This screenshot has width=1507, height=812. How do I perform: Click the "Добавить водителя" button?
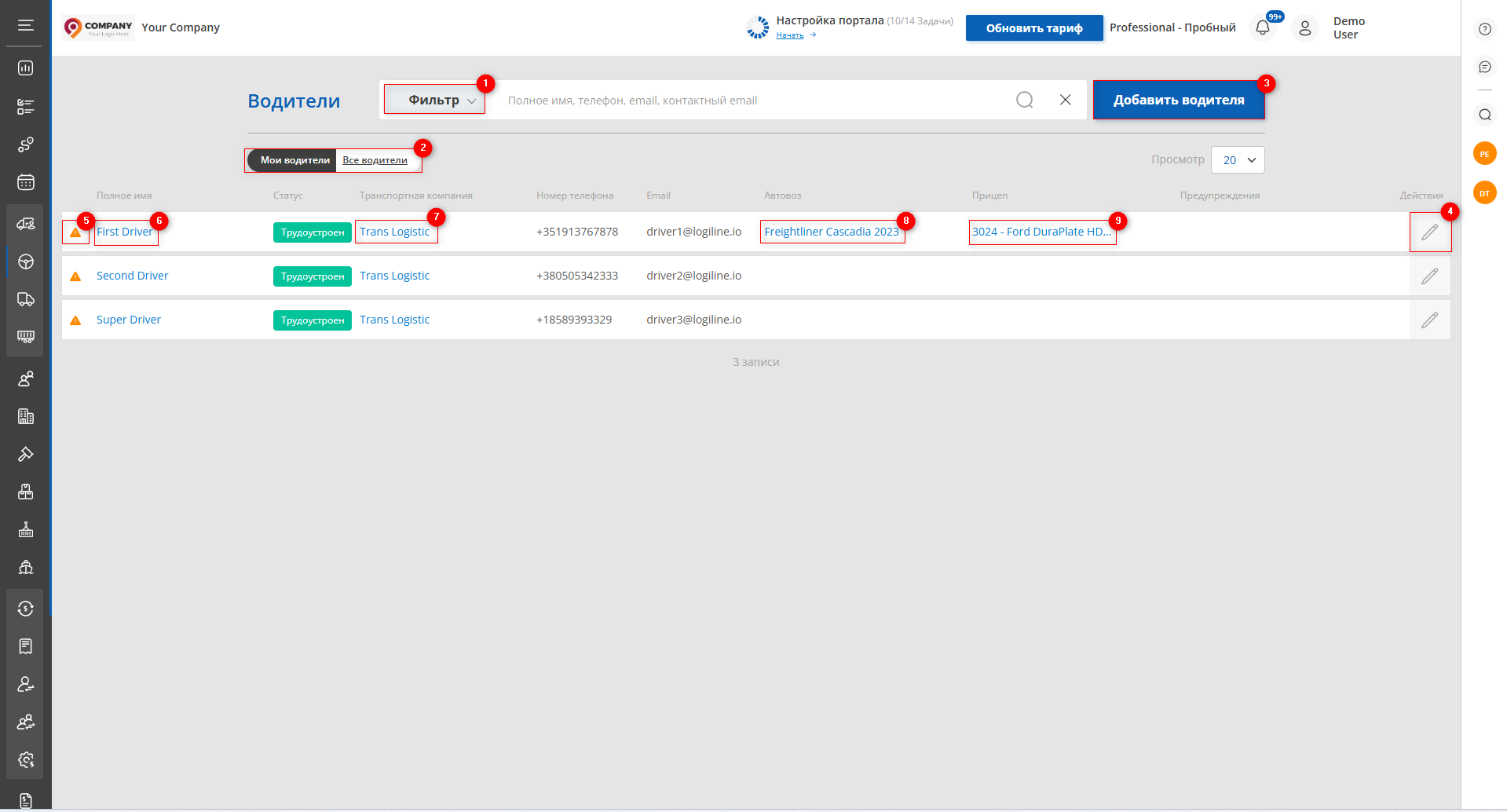point(1178,100)
